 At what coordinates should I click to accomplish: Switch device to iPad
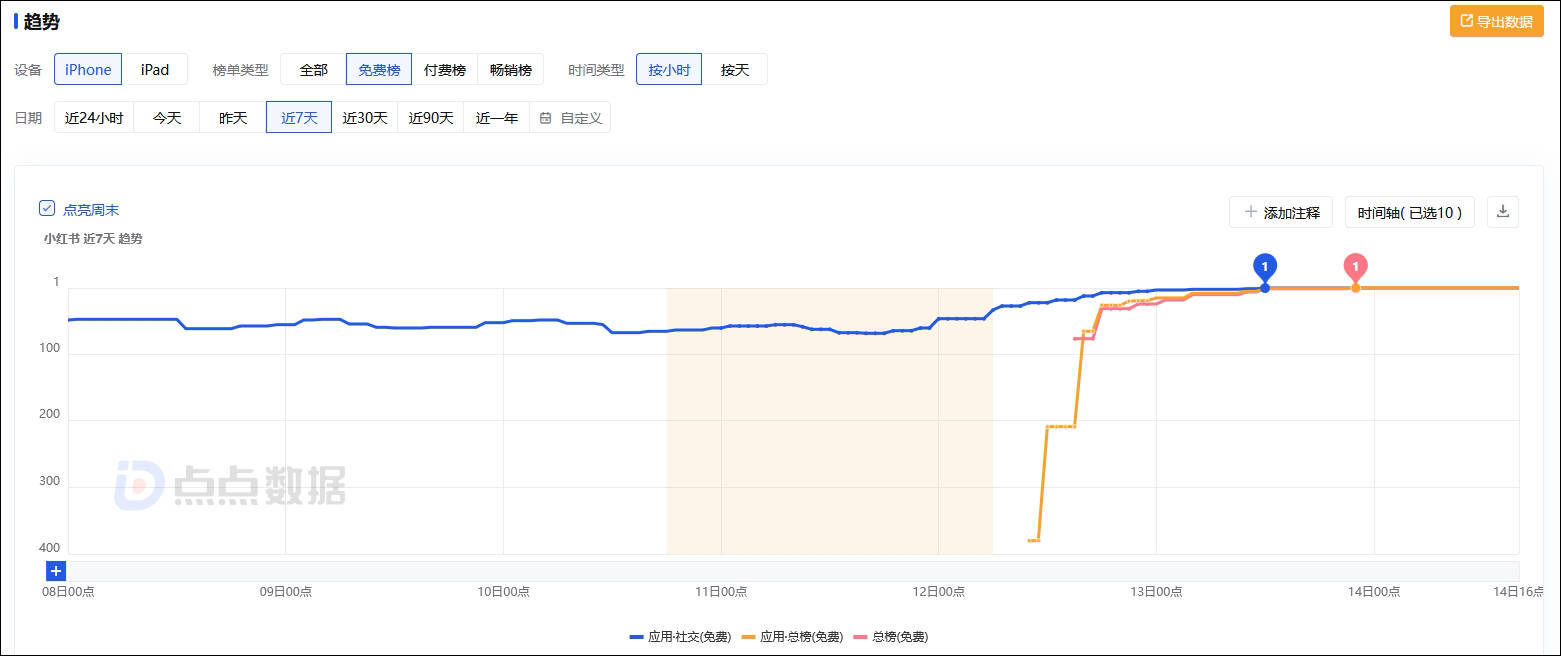(x=156, y=69)
